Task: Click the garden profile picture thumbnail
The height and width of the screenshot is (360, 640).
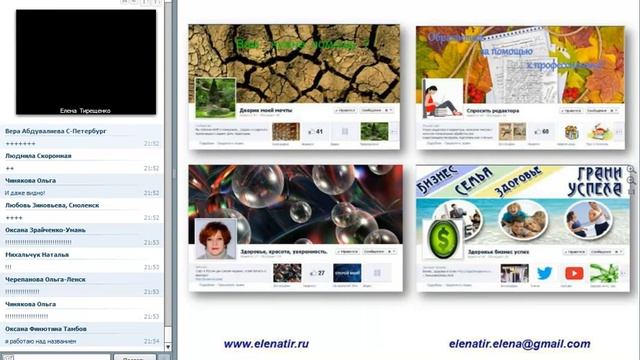Action: pos(215,98)
